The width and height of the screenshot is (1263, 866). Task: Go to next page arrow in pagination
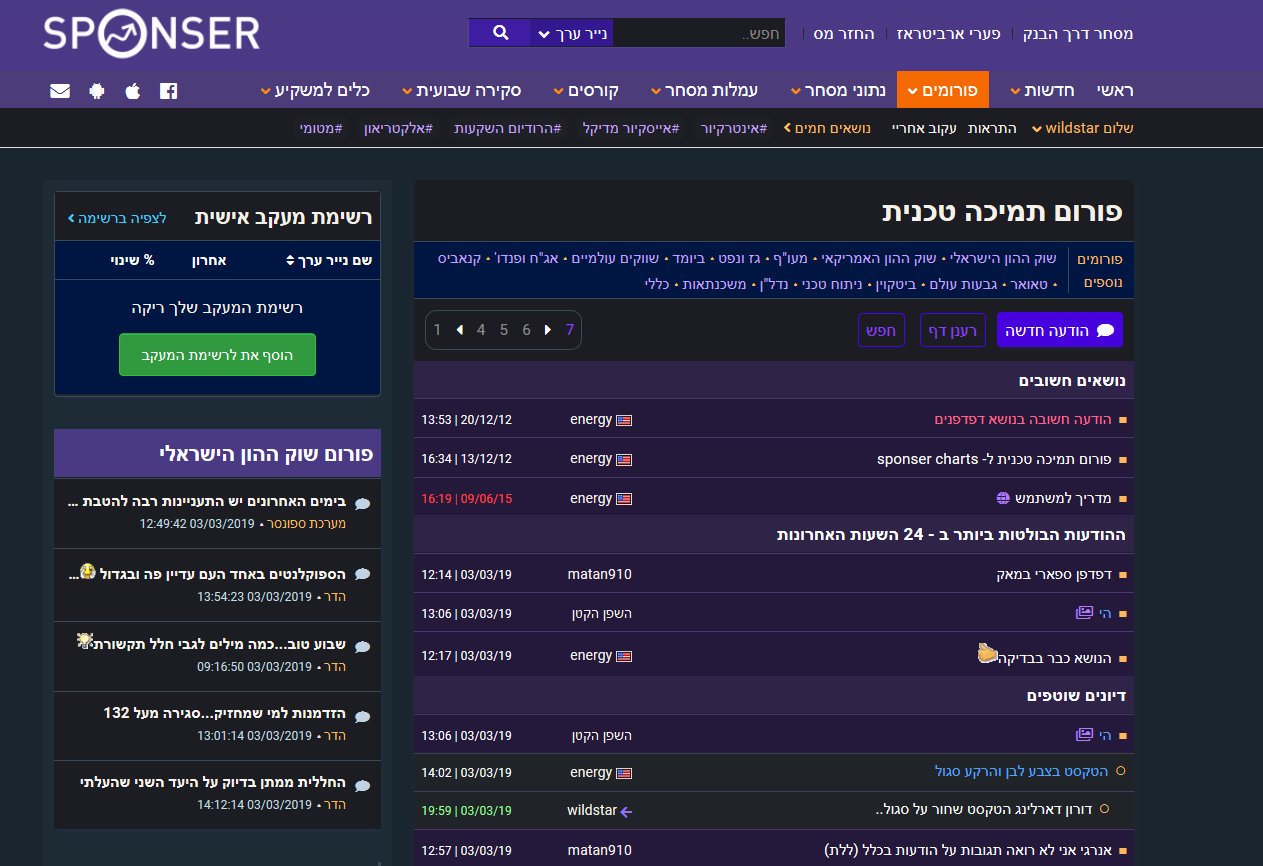(548, 330)
